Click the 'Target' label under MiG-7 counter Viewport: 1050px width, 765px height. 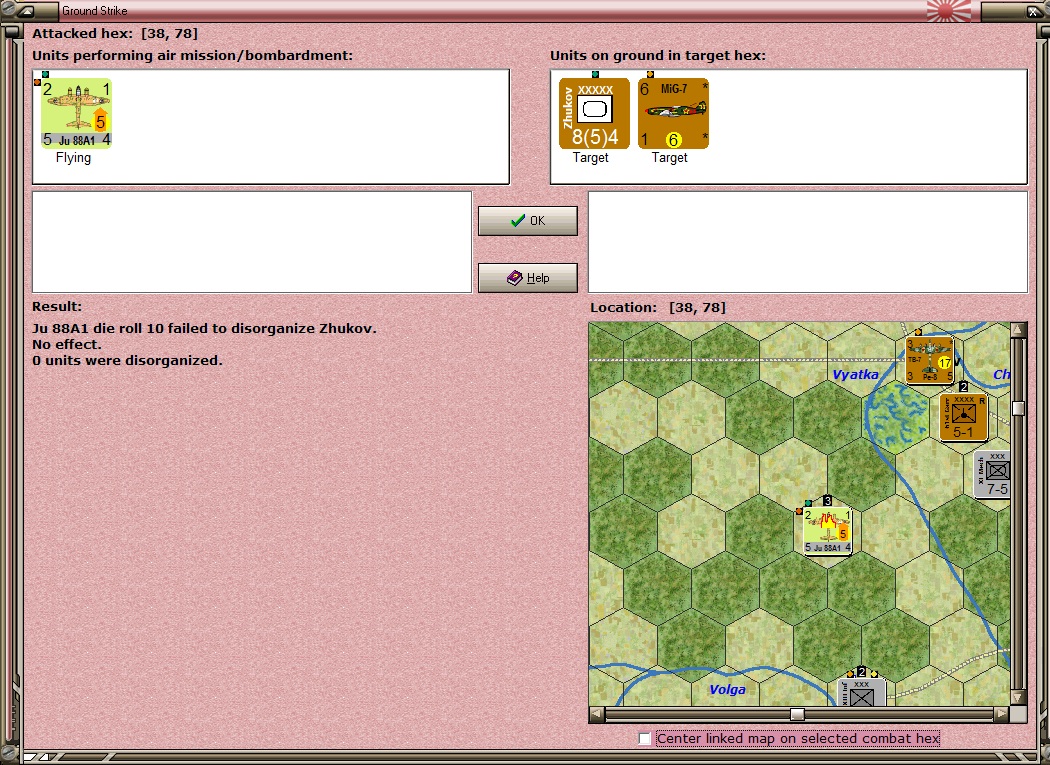[670, 157]
